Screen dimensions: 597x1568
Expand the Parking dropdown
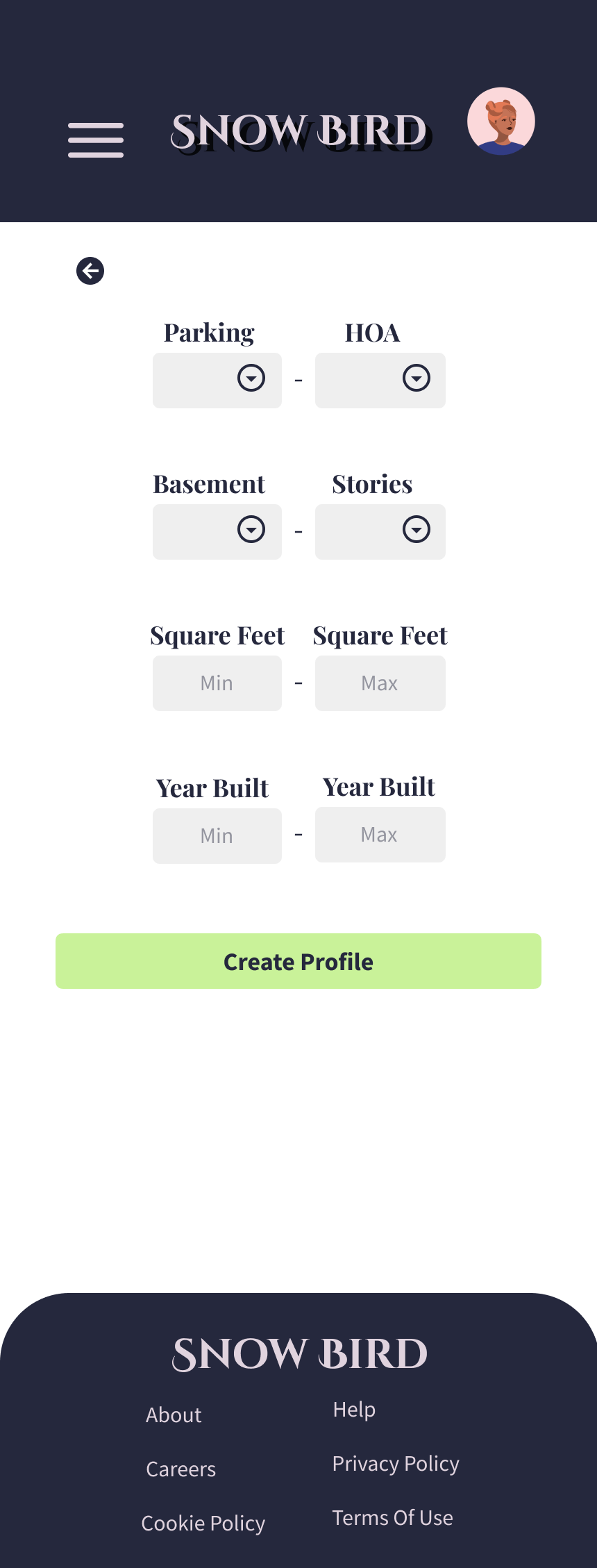(217, 381)
